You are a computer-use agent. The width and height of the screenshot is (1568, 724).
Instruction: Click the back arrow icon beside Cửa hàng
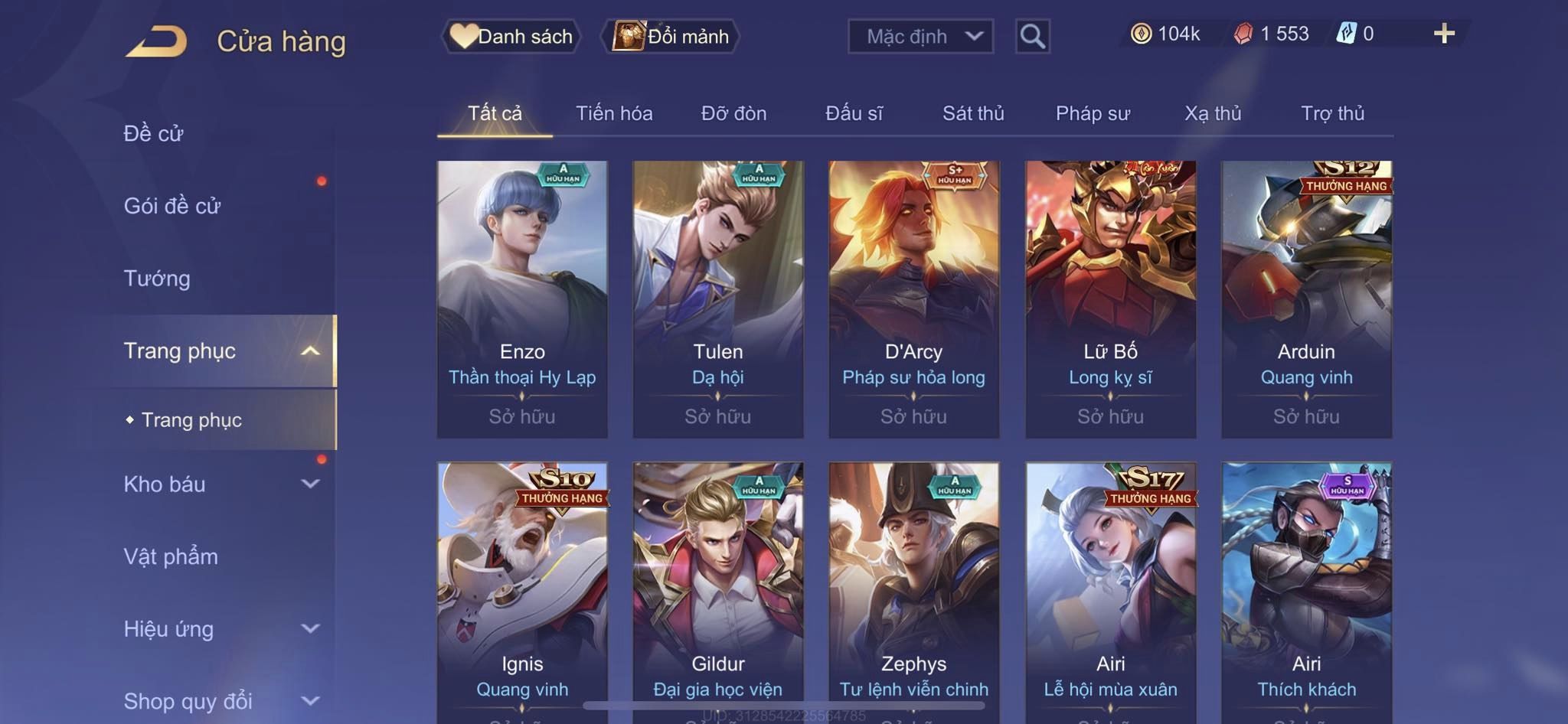pyautogui.click(x=157, y=41)
